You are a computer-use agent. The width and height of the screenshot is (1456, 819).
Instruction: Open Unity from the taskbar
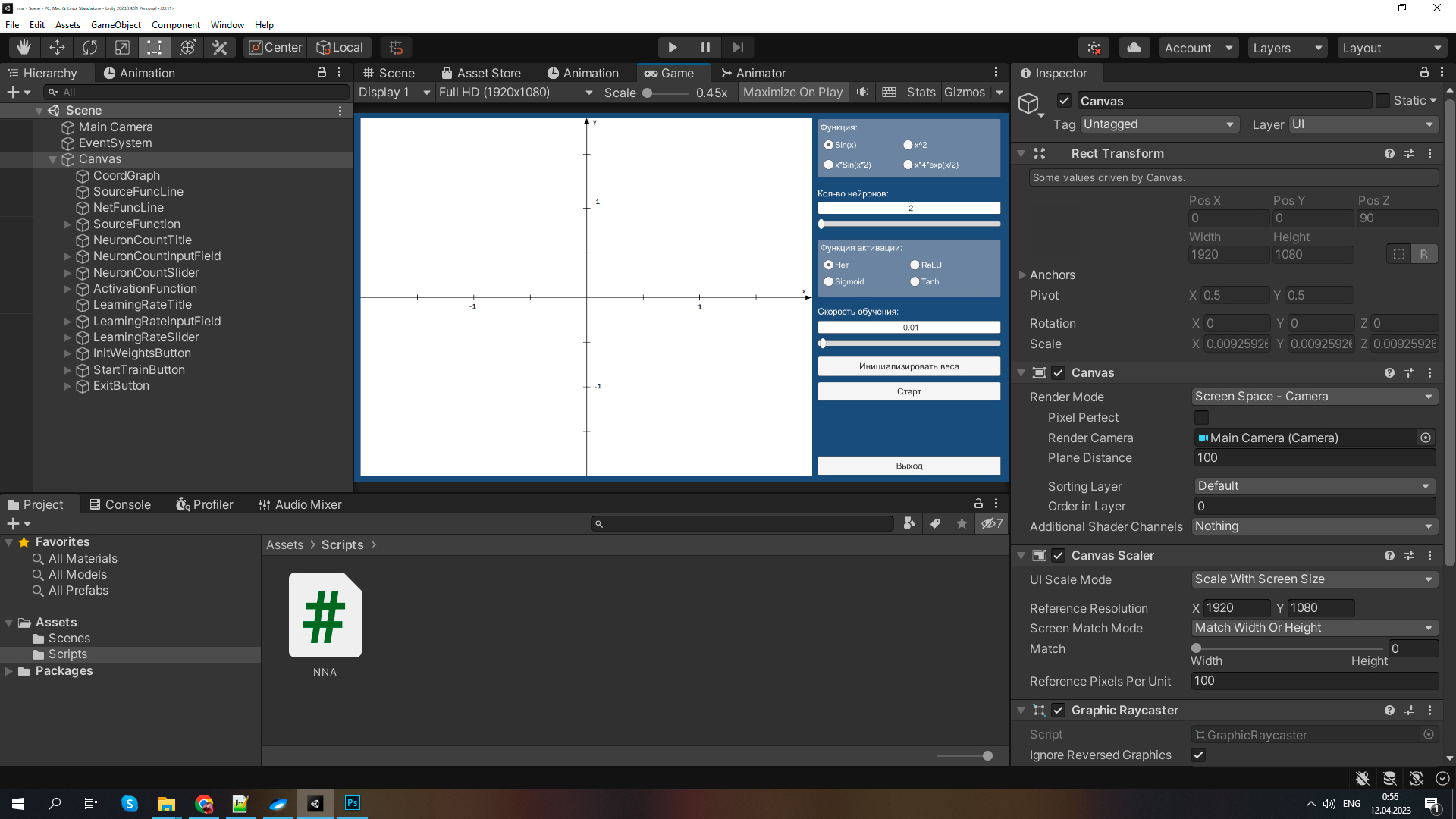(x=315, y=803)
